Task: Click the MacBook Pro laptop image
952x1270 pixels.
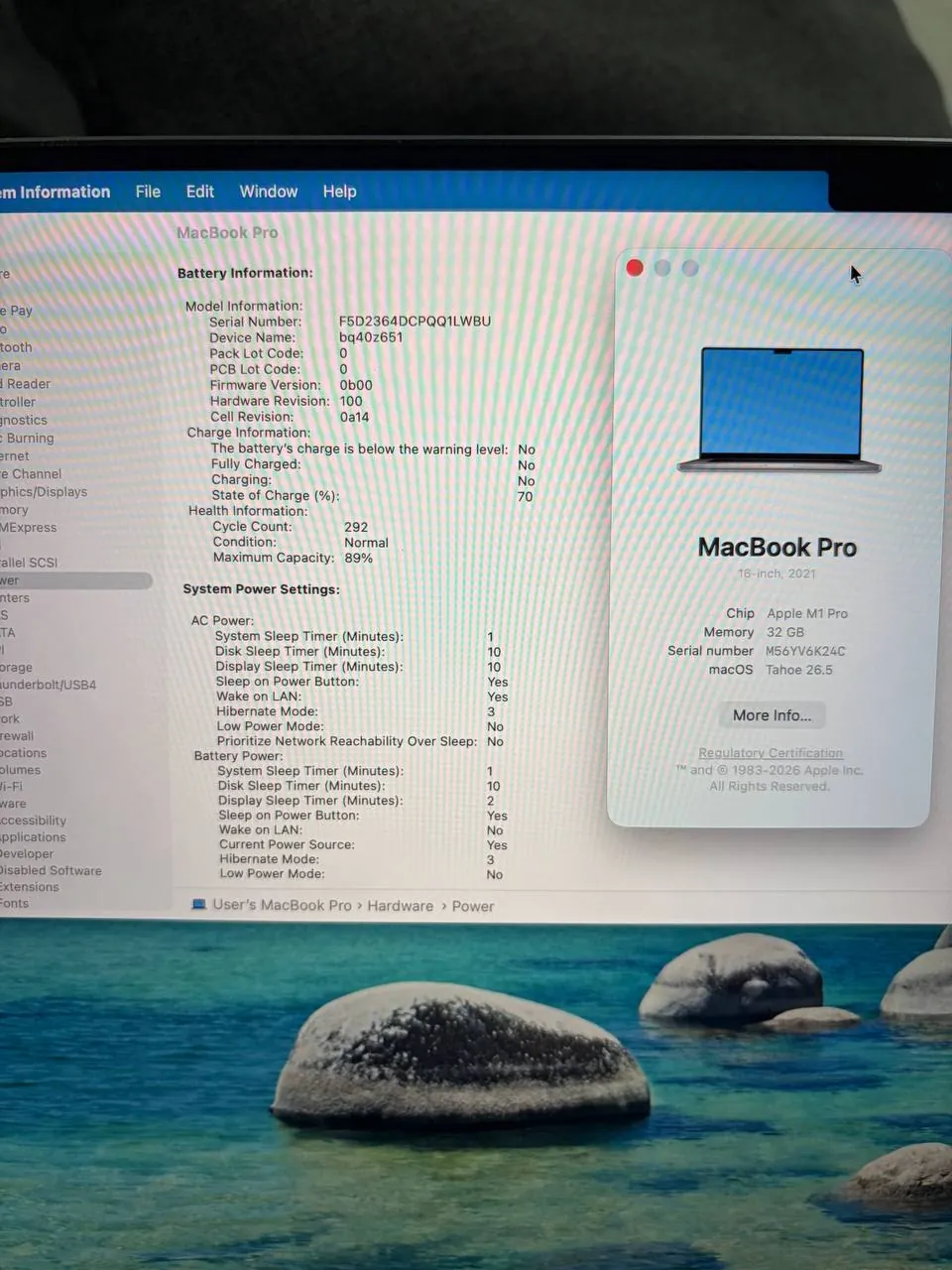Action: pos(779,410)
